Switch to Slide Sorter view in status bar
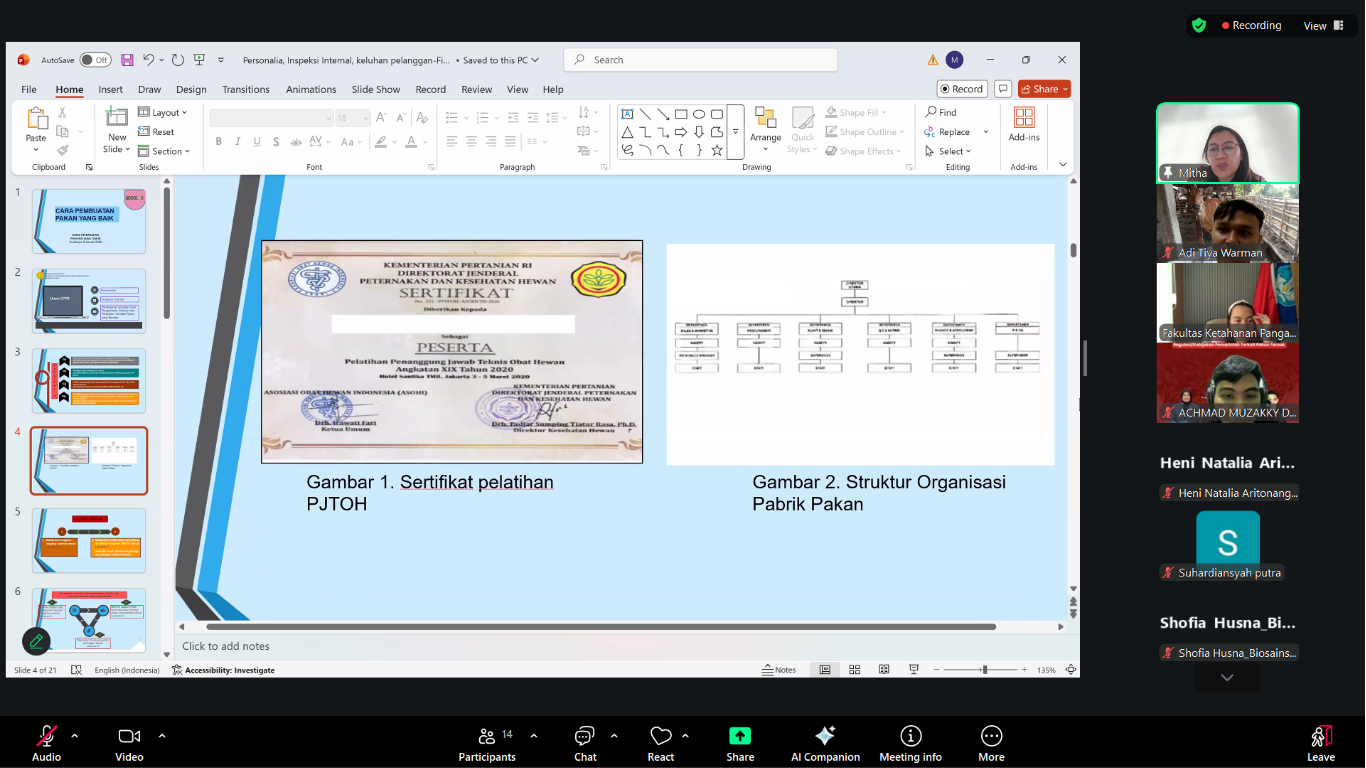1366x768 pixels. [854, 670]
